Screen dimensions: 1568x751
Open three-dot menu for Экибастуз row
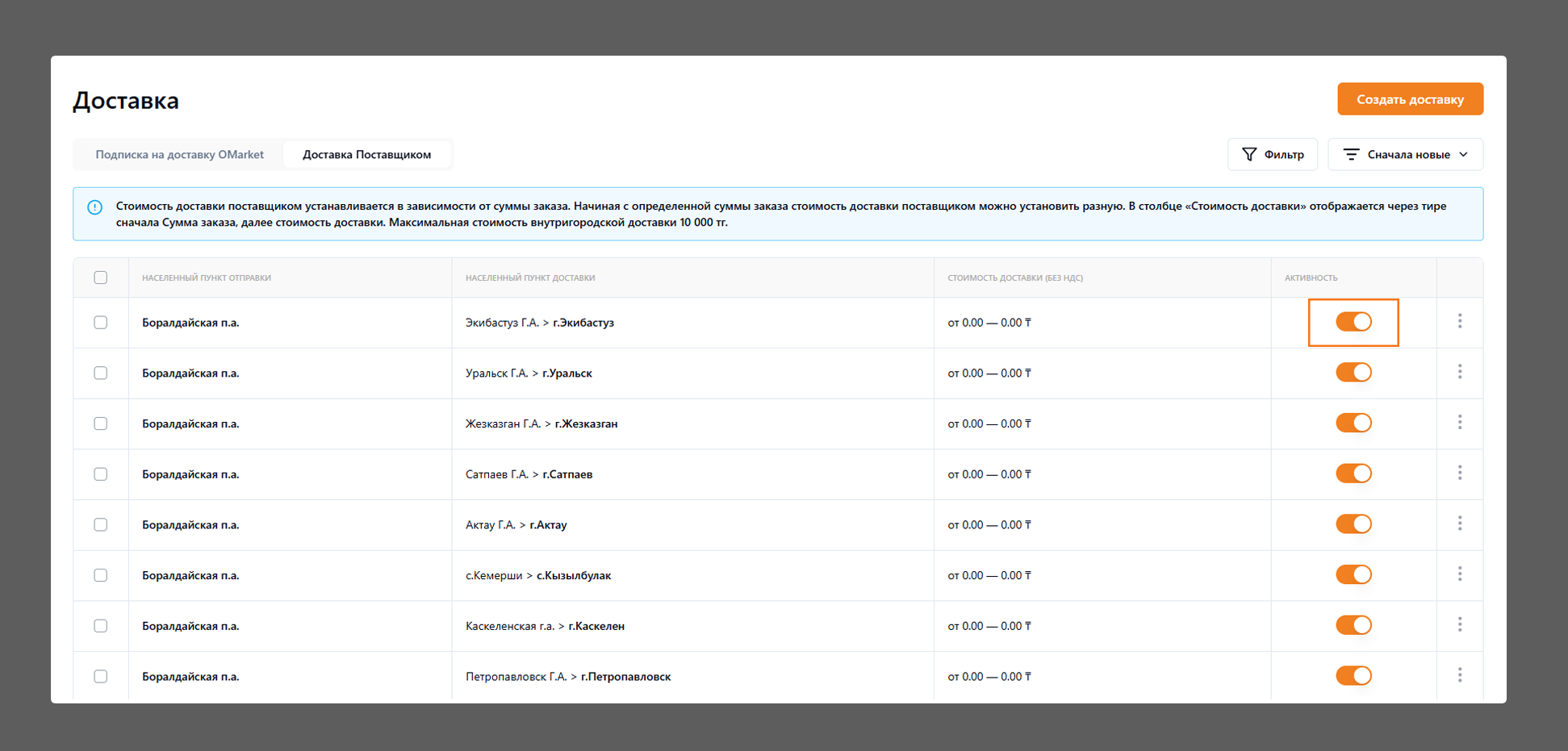pyautogui.click(x=1460, y=321)
